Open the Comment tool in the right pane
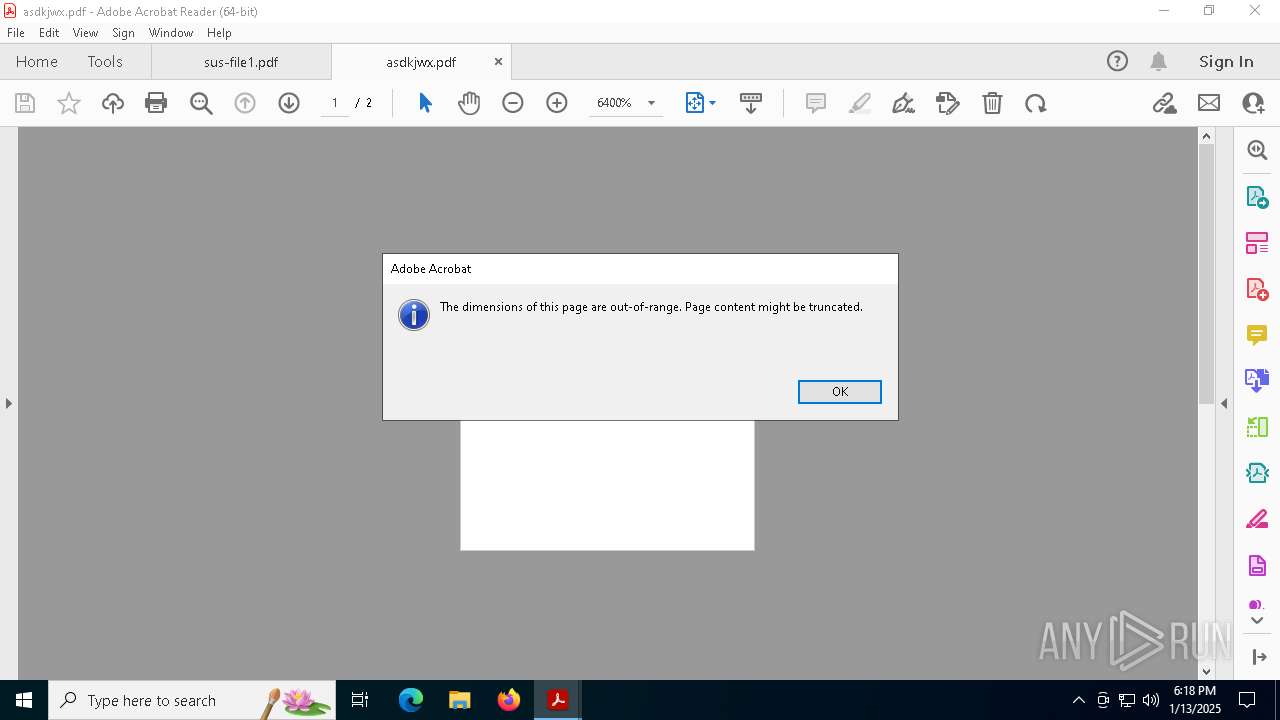Image resolution: width=1280 pixels, height=720 pixels. coord(1257,335)
